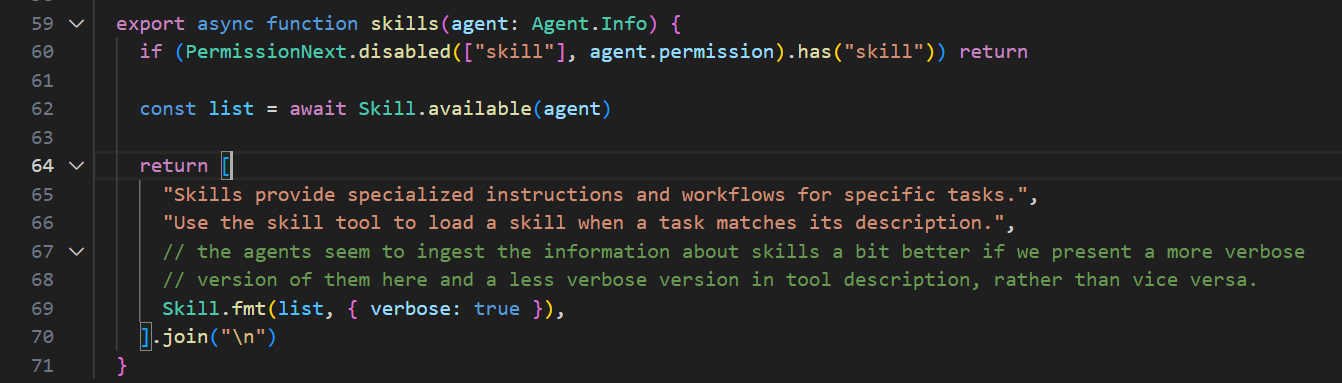This screenshot has width=1342, height=383.
Task: Click the "return" keyword on line 64
Action: (x=174, y=166)
